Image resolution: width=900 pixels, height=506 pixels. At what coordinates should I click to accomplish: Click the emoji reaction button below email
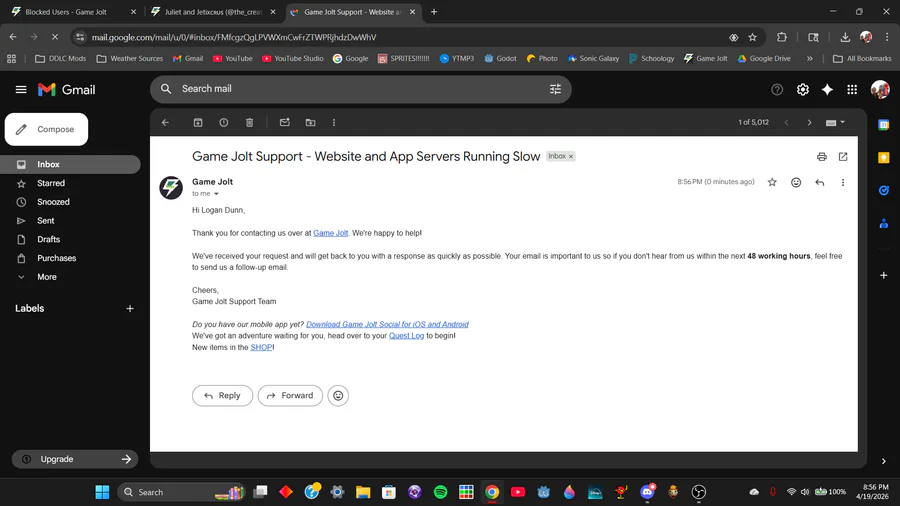click(338, 396)
